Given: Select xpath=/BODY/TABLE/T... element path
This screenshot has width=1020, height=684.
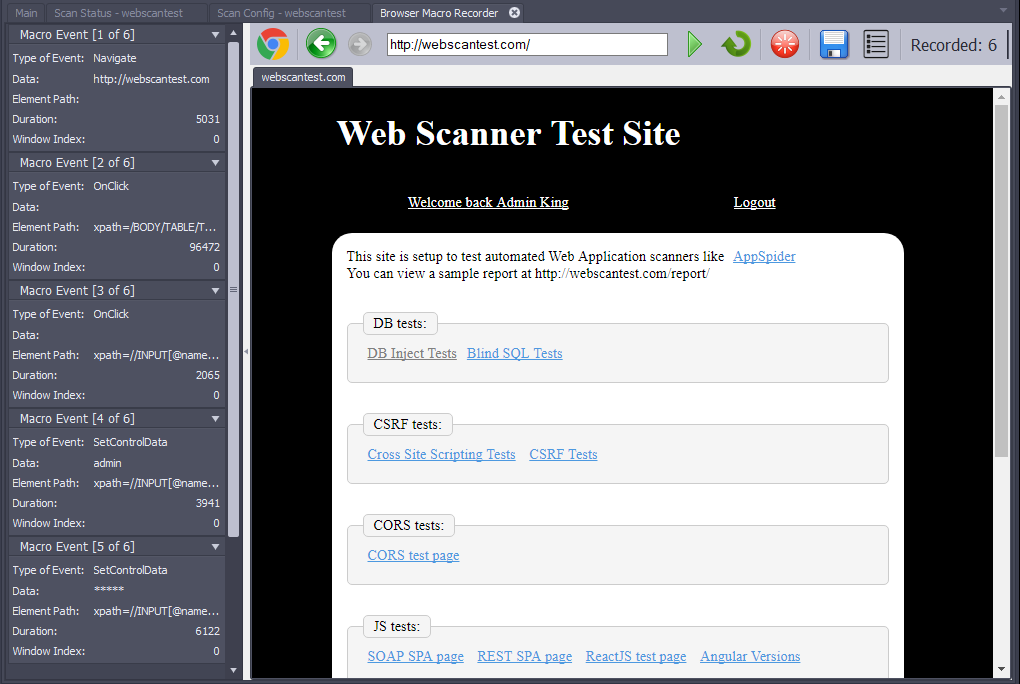Looking at the screenshot, I should [x=154, y=227].
